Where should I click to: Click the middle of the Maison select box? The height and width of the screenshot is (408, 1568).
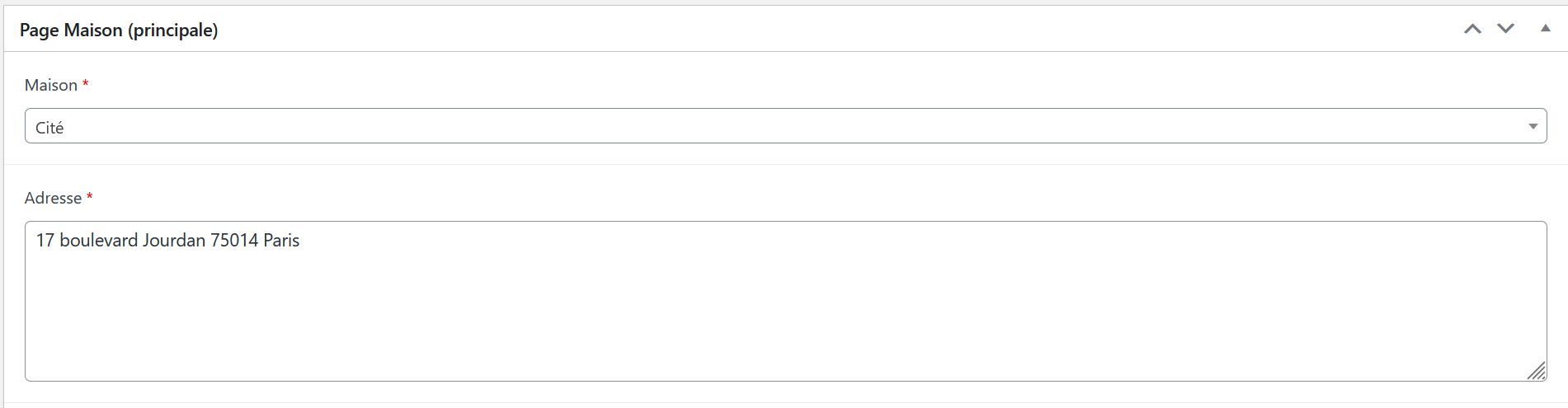click(x=784, y=126)
